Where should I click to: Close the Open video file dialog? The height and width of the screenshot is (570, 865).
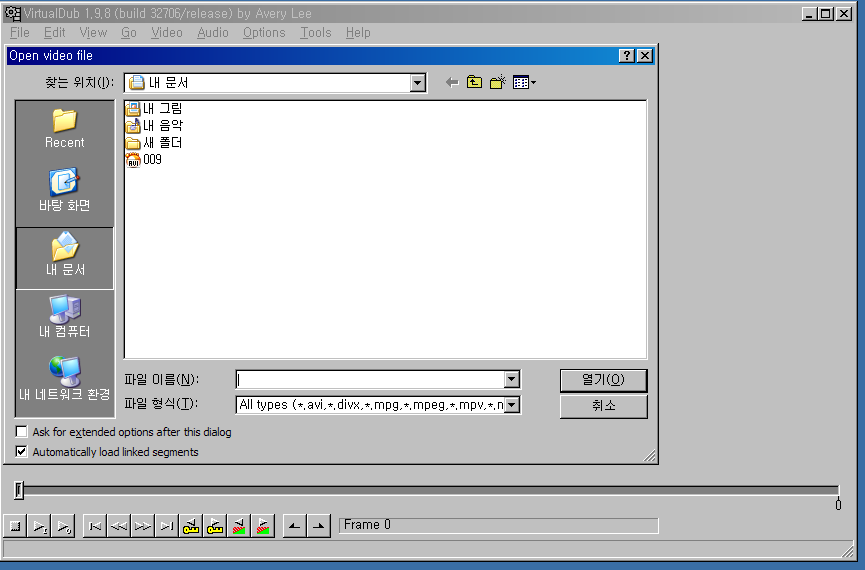tap(644, 56)
